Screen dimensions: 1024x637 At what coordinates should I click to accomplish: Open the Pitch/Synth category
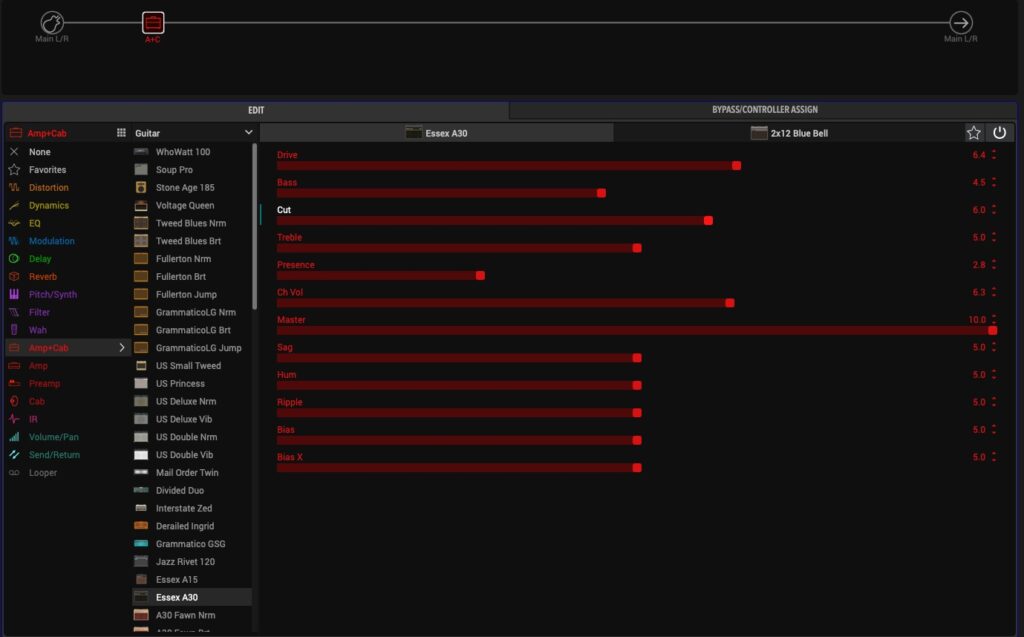[52, 295]
